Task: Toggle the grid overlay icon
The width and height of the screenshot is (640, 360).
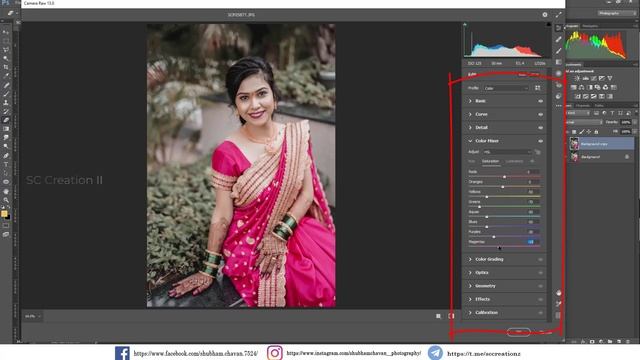Action: click(558, 315)
